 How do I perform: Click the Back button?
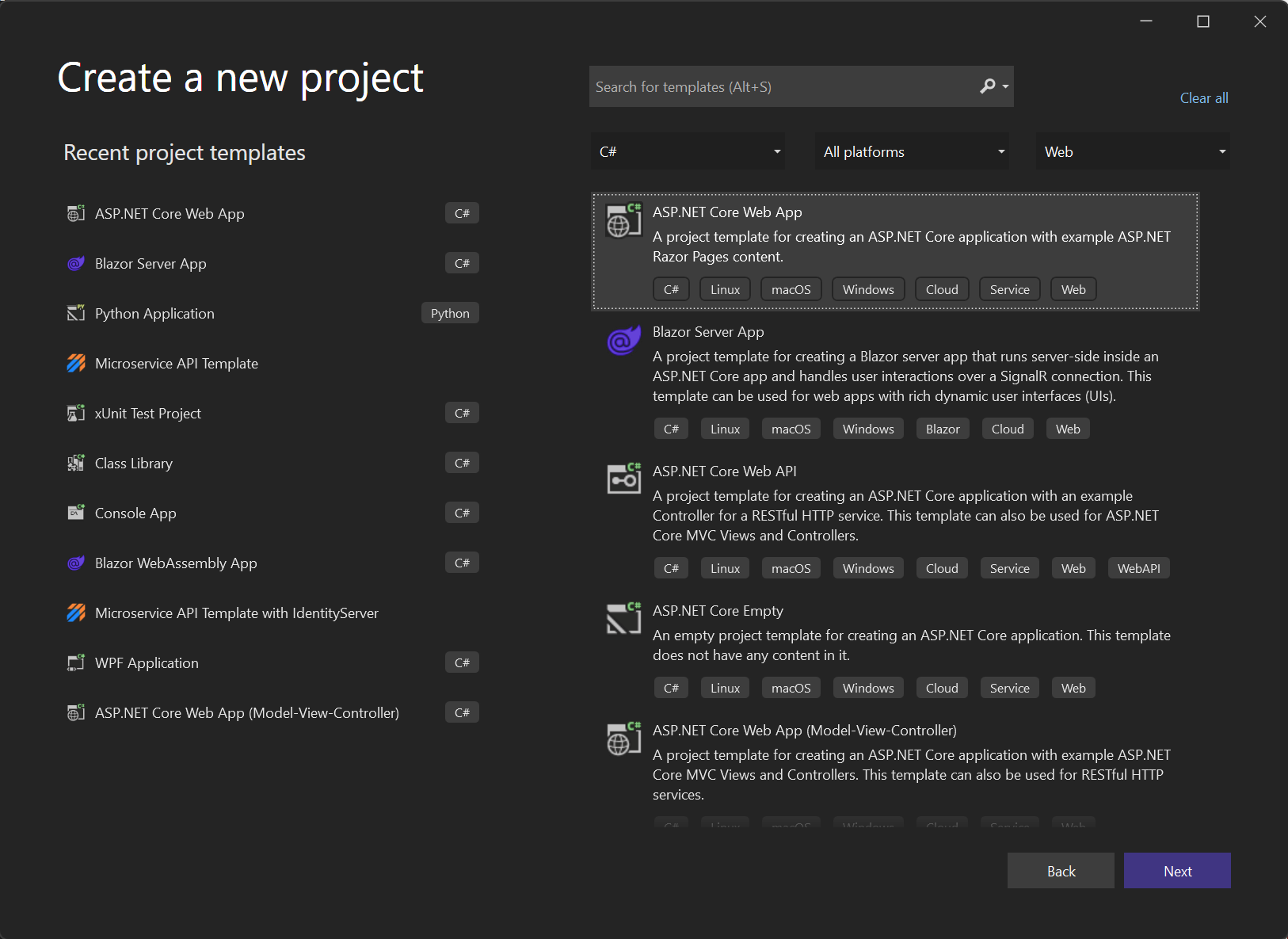pos(1061,871)
